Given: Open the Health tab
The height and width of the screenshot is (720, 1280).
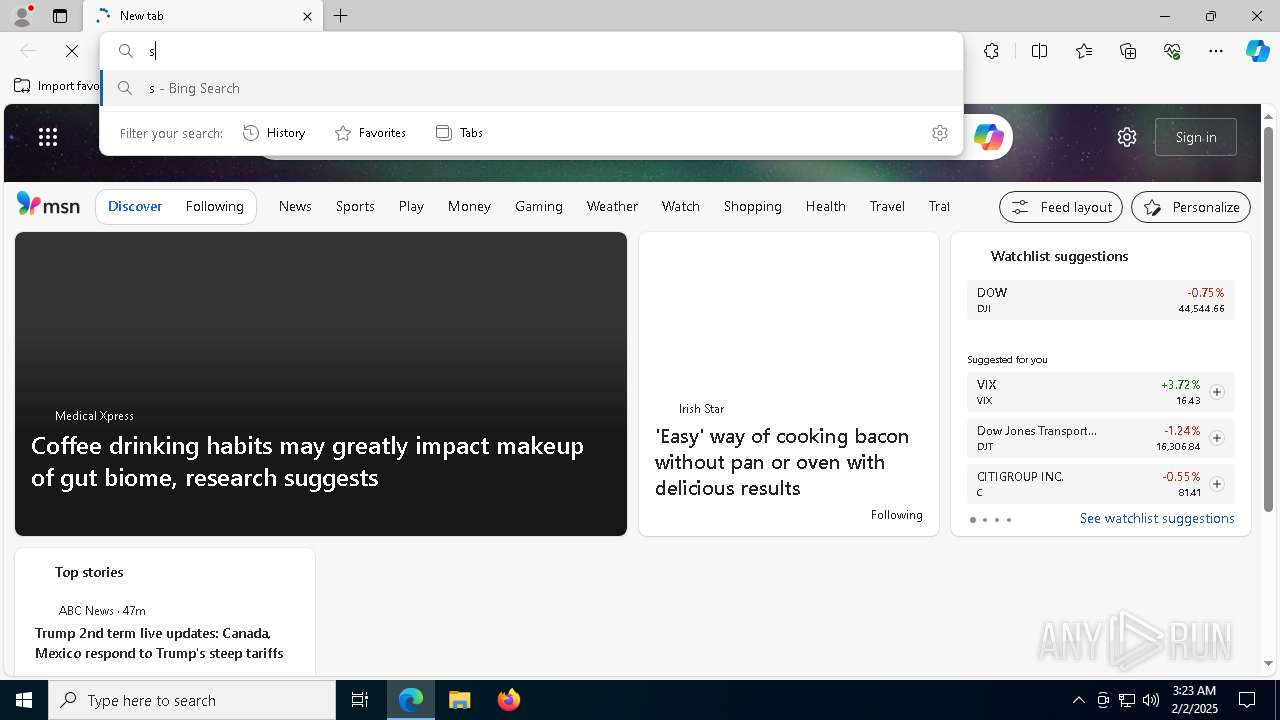Looking at the screenshot, I should coord(825,206).
